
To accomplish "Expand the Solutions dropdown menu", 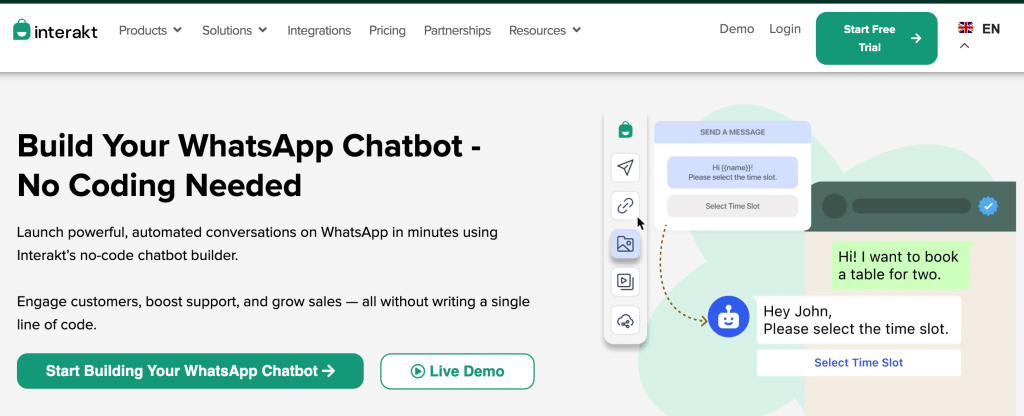I will click(x=234, y=30).
